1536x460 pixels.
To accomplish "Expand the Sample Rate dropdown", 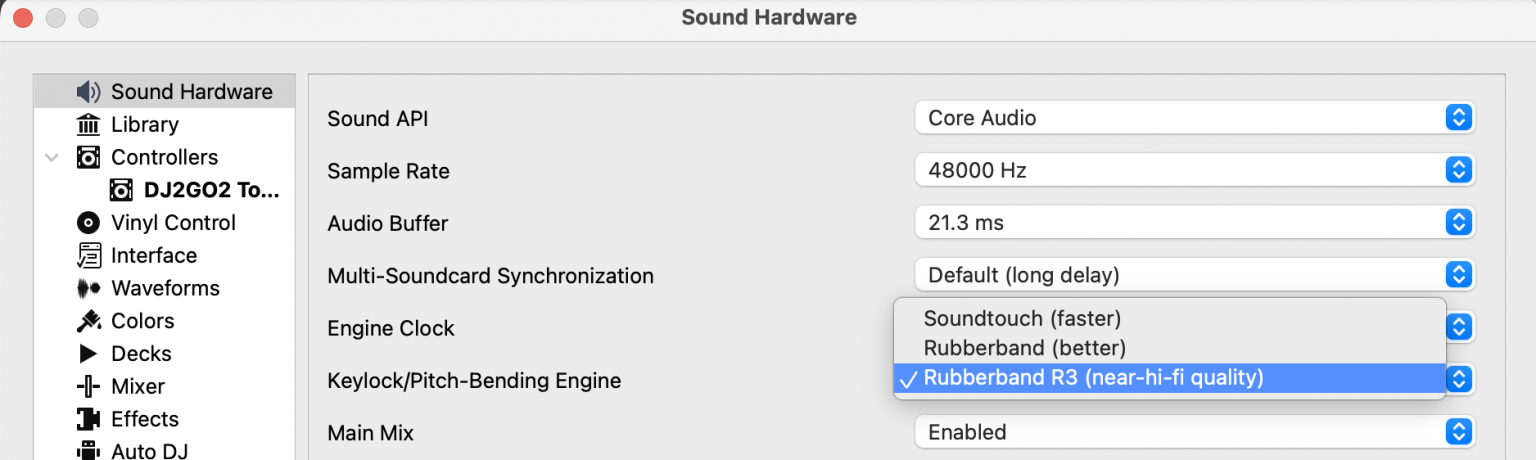I will pos(1194,171).
